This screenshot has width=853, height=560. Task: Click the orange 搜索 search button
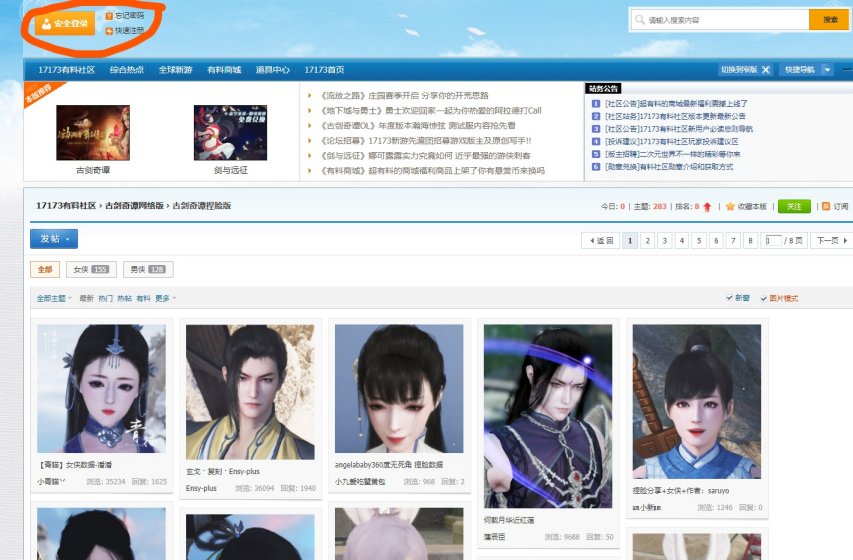click(830, 20)
